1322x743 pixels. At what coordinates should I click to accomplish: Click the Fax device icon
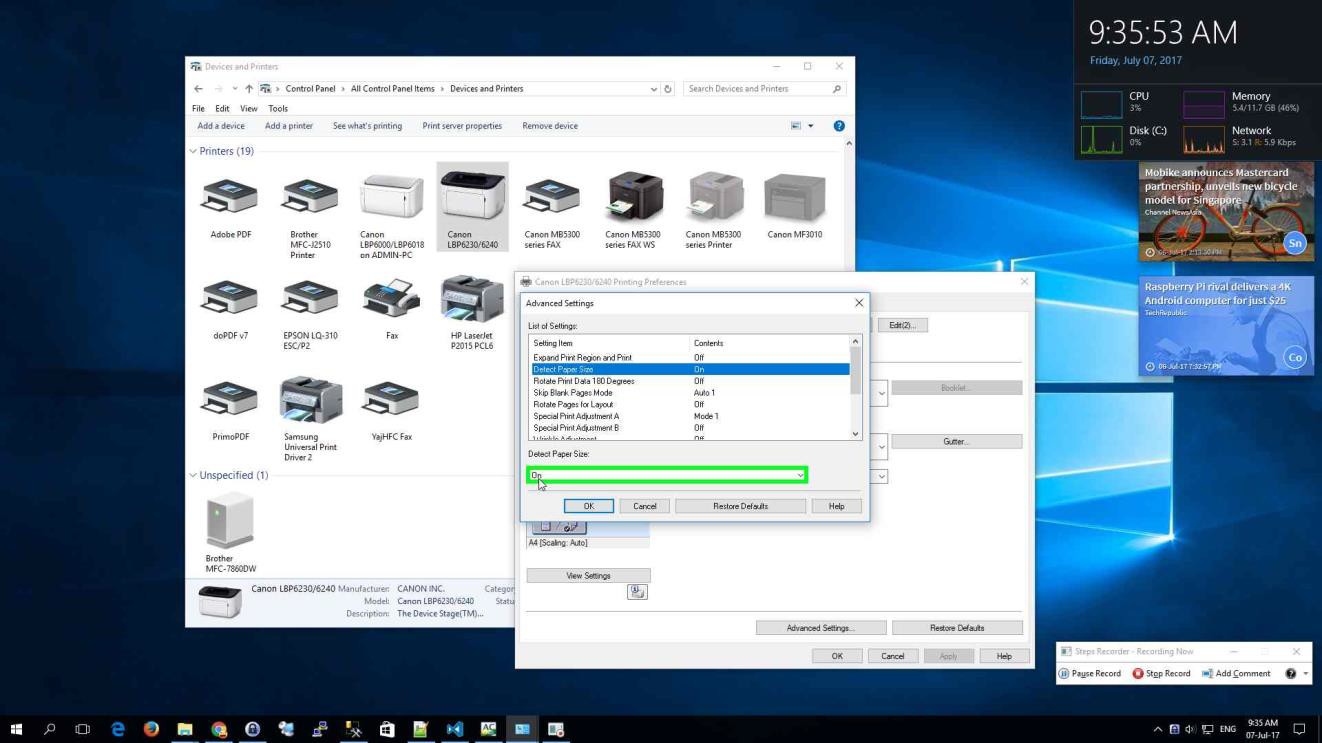pyautogui.click(x=391, y=300)
